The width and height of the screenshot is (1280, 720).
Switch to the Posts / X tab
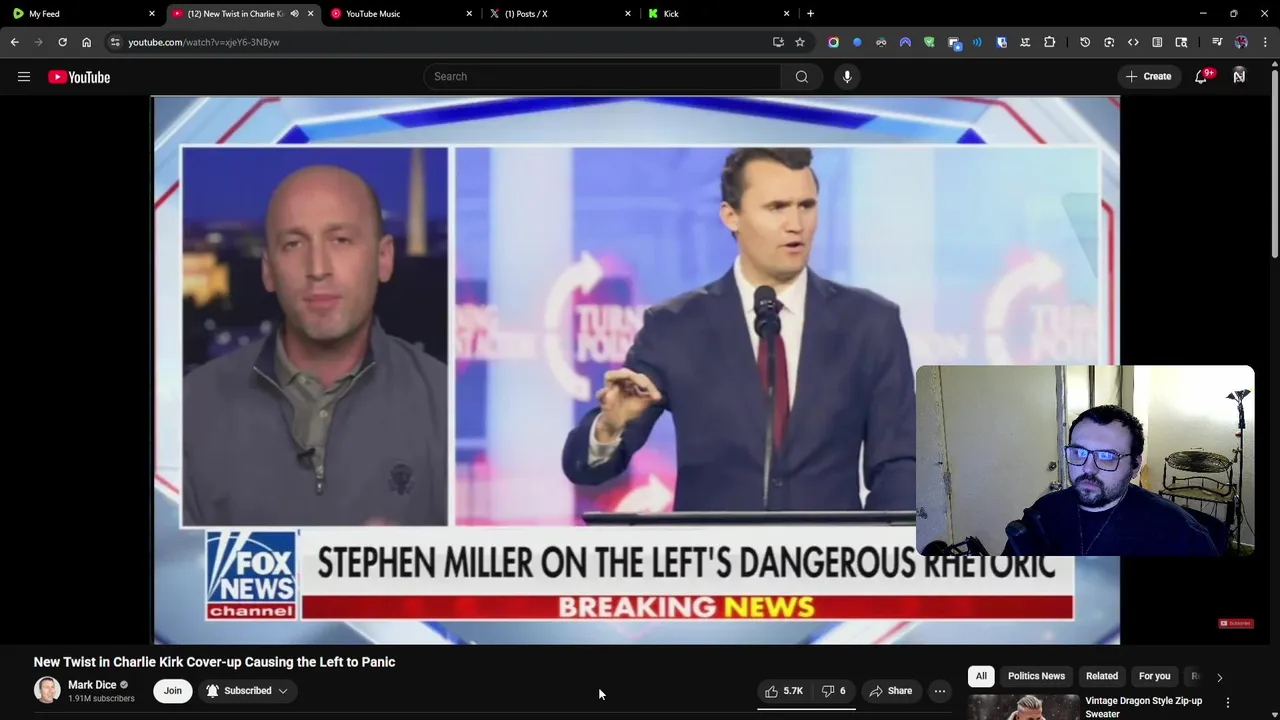point(560,14)
